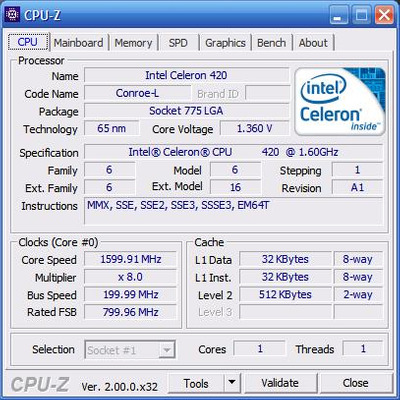Open the Memory tab
This screenshot has height=400, width=400.
tap(133, 43)
